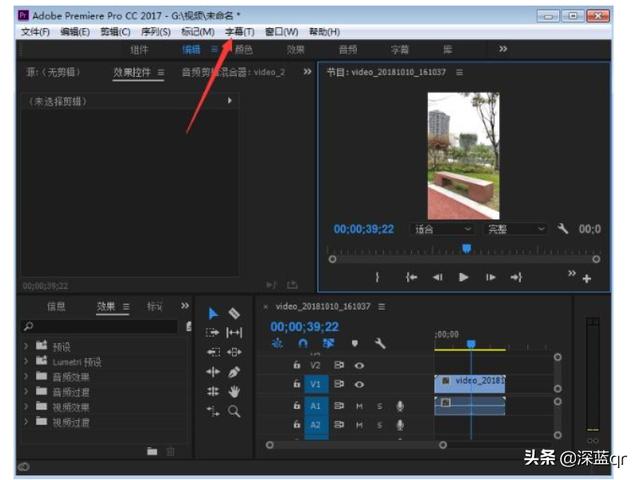Toggle track lock for A1
Viewport: 640px width, 480px height.
(297, 405)
